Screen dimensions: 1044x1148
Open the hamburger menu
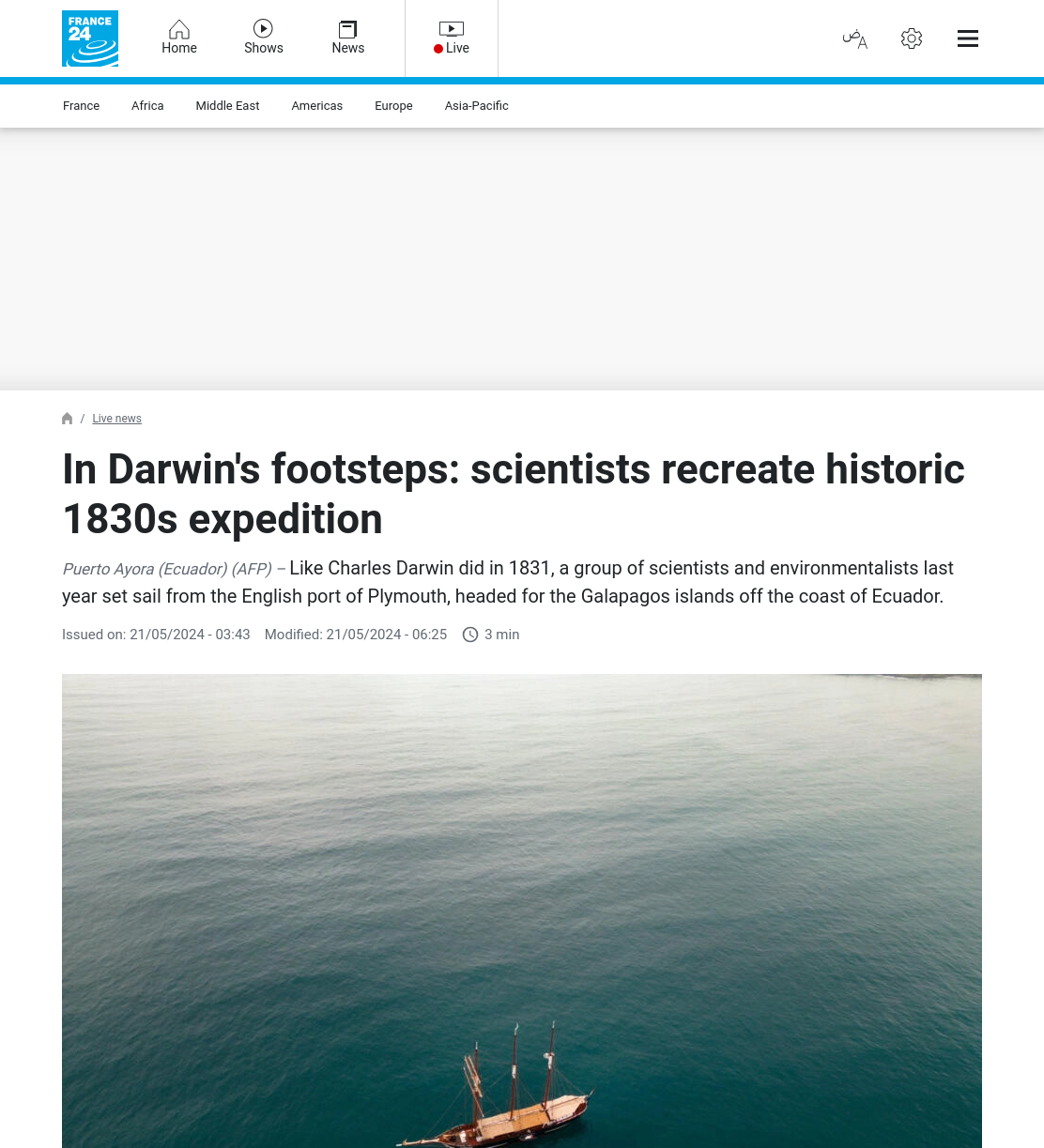[968, 38]
